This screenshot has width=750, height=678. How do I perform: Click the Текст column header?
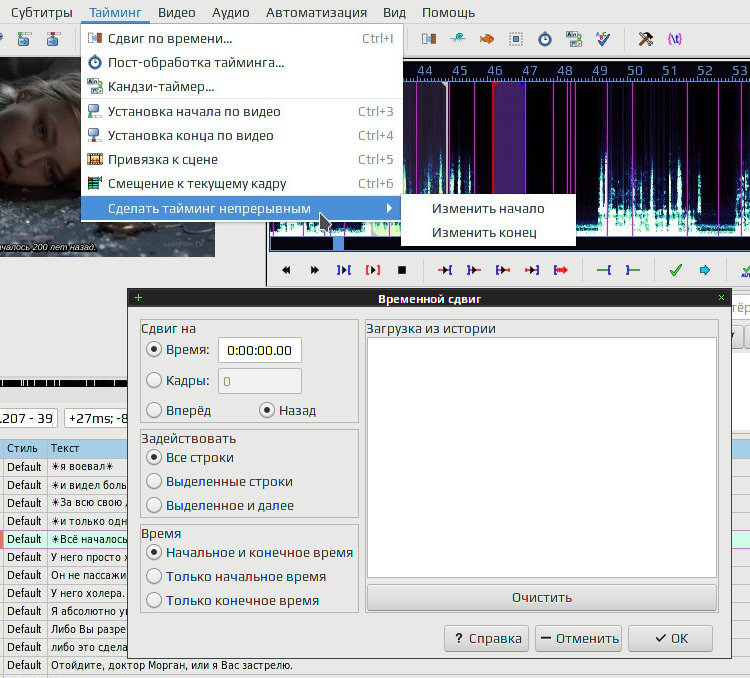click(x=65, y=448)
